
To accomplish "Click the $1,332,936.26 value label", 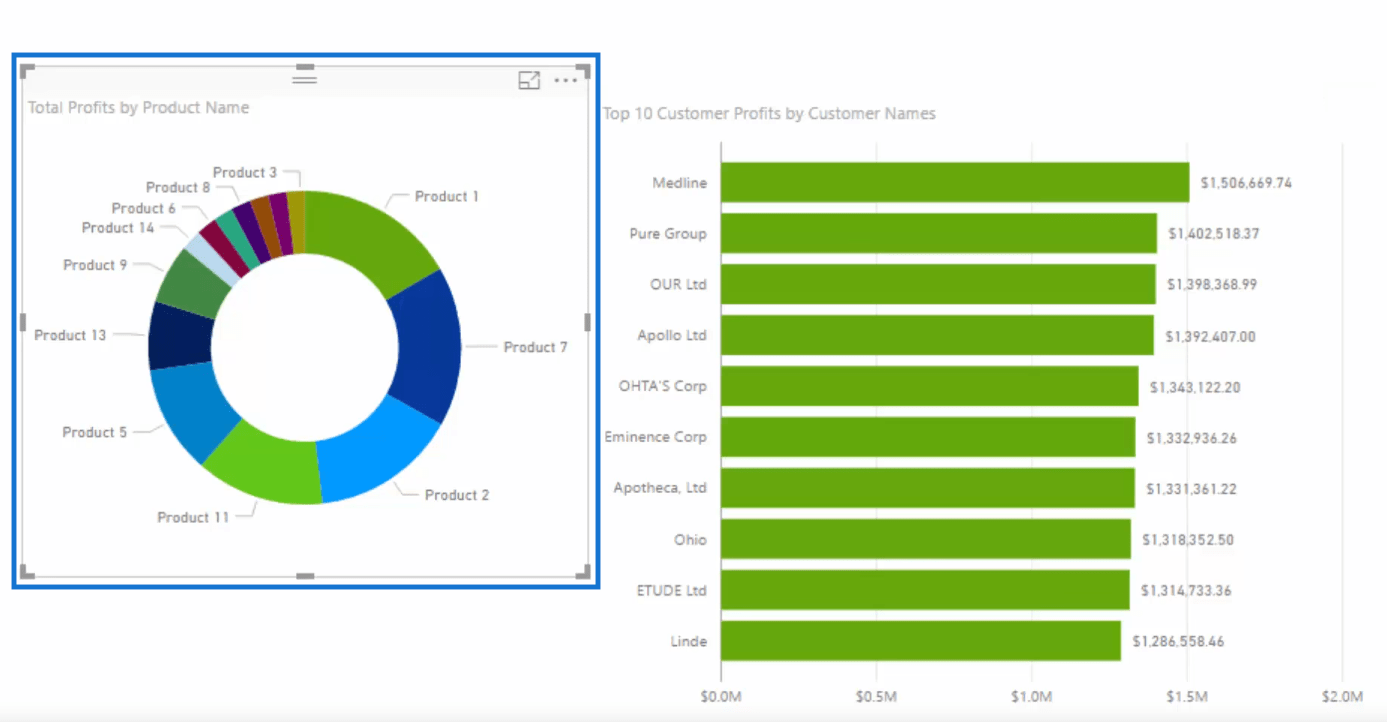I will pos(1192,438).
